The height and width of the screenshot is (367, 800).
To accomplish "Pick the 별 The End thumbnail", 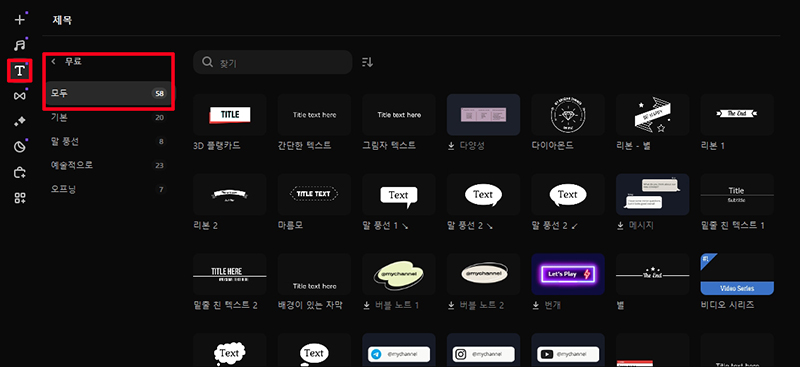I will tap(653, 274).
